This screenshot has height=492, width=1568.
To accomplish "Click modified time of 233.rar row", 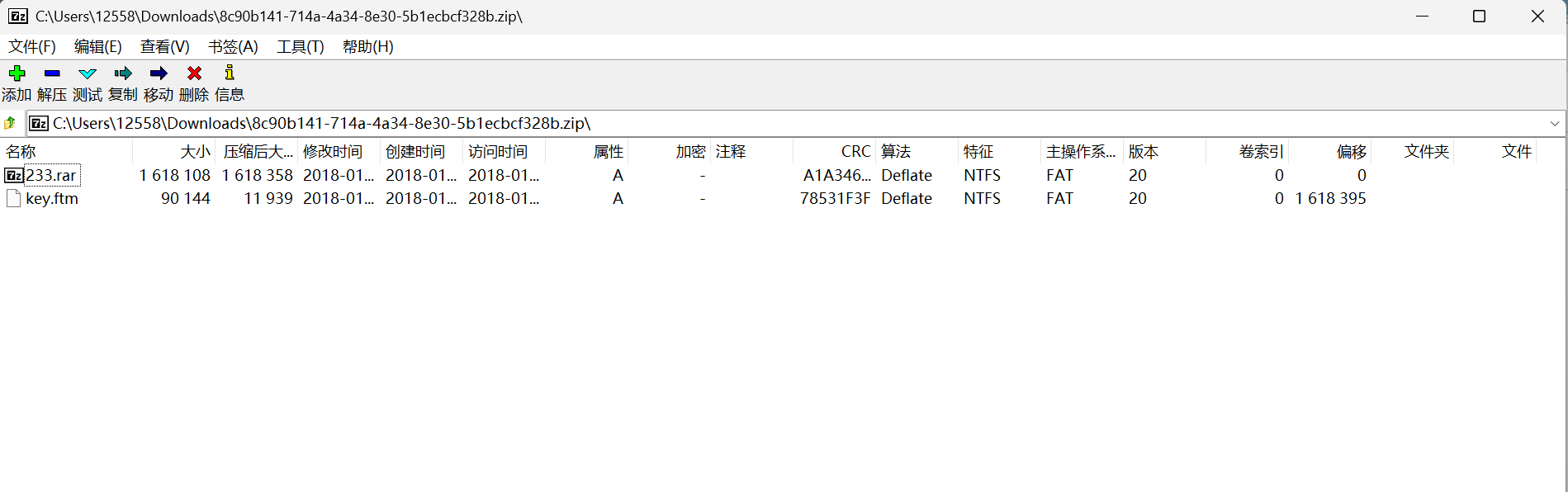I will coord(339,175).
